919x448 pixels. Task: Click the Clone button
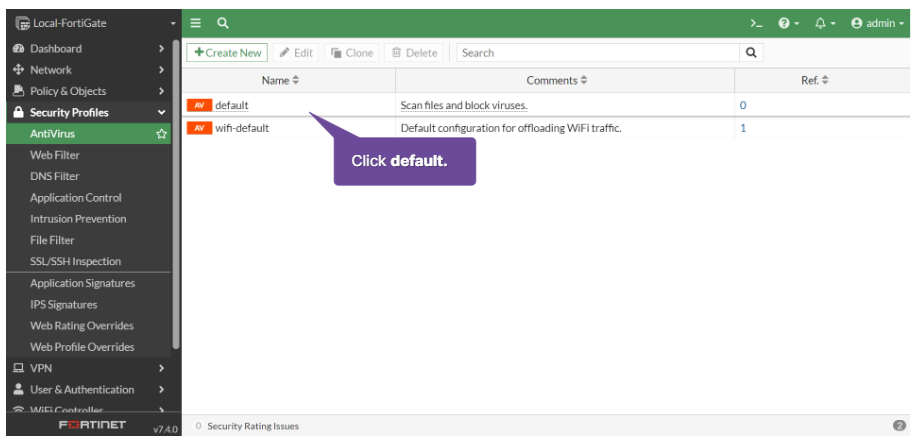point(352,53)
